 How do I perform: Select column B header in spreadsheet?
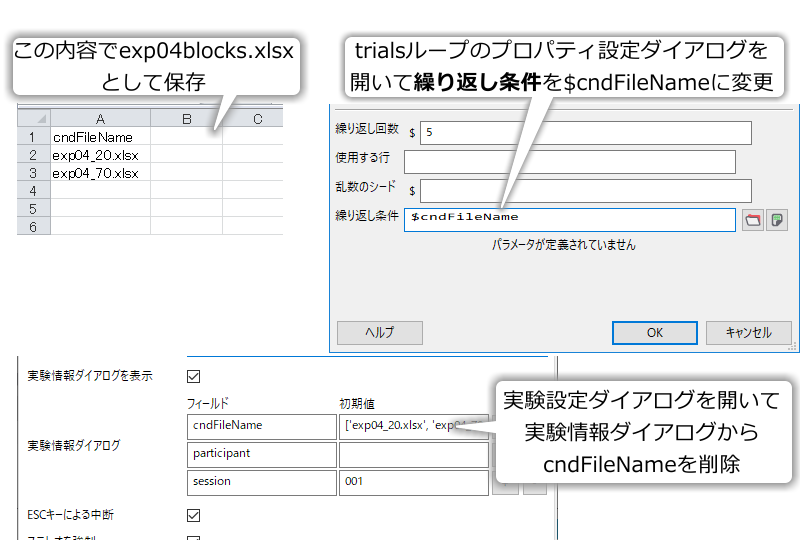[x=187, y=118]
